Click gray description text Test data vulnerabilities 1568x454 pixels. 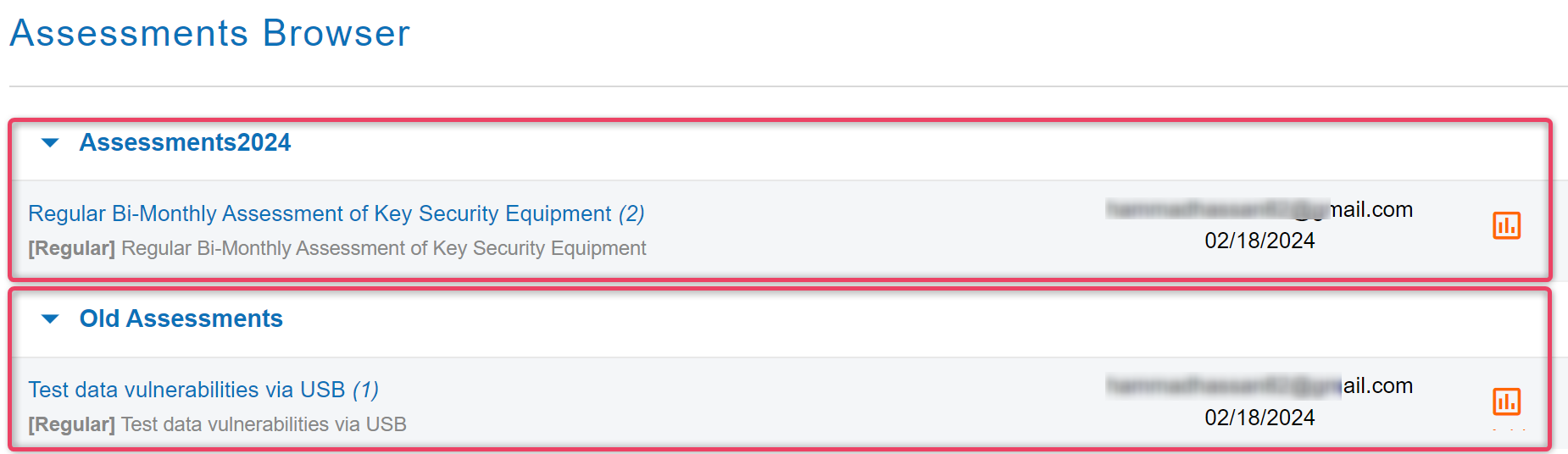coord(264,424)
